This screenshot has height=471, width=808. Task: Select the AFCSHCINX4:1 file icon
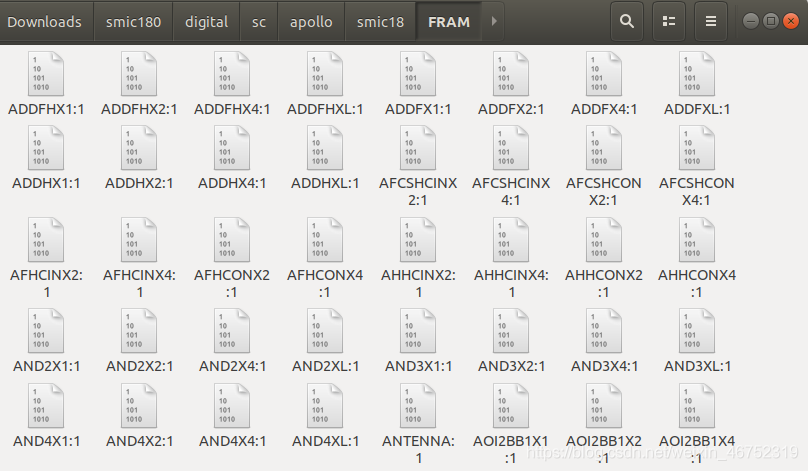click(x=511, y=148)
